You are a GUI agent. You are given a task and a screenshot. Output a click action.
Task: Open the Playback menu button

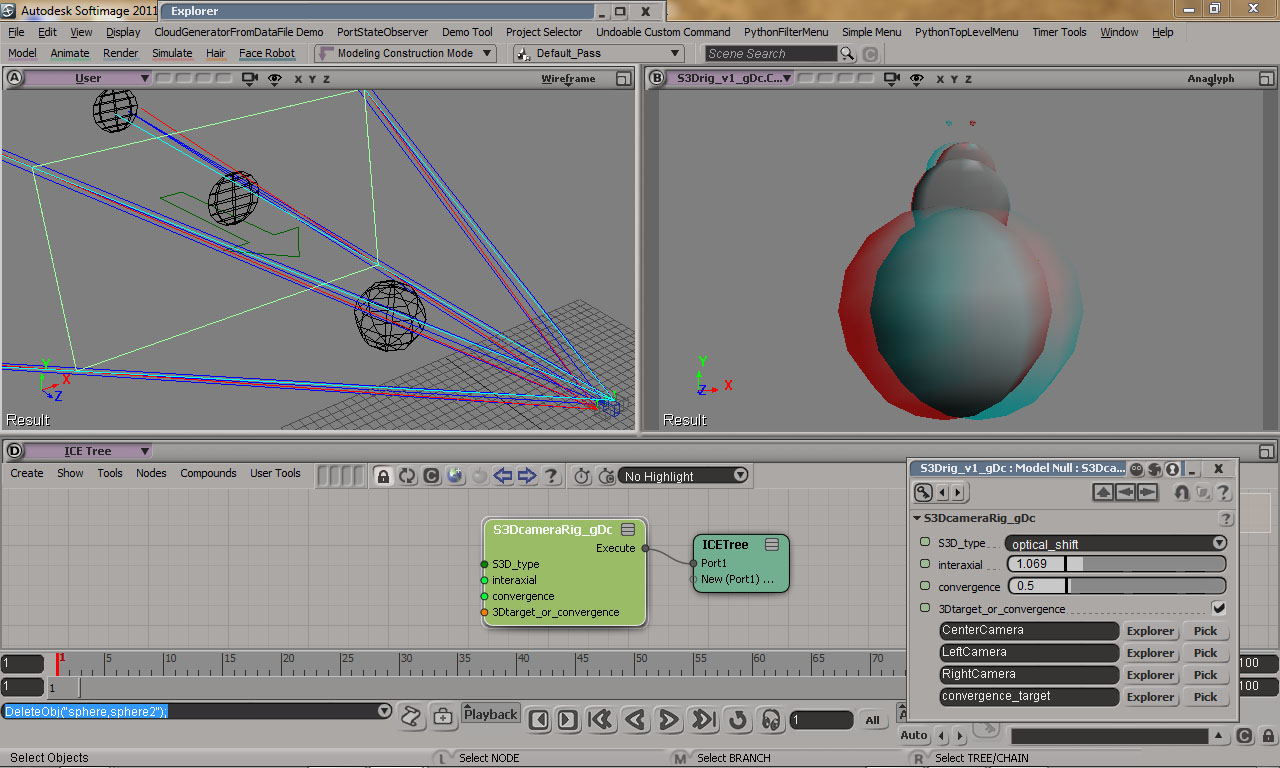pyautogui.click(x=491, y=714)
